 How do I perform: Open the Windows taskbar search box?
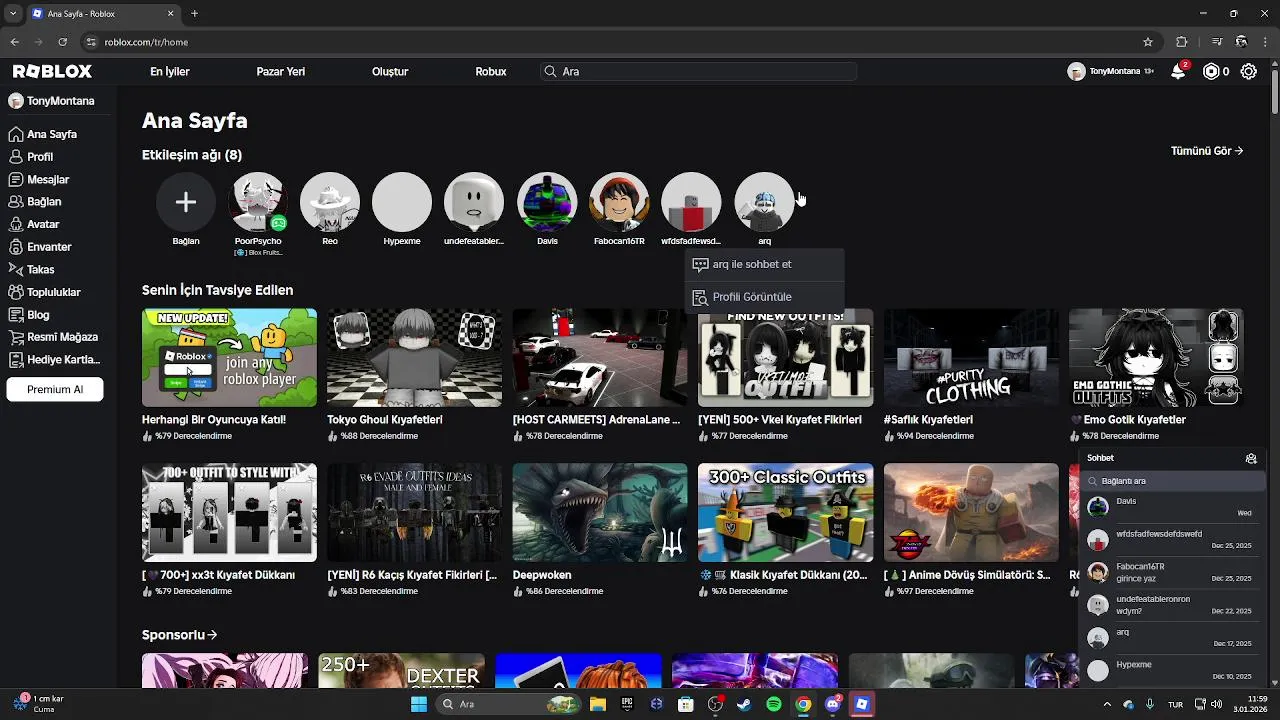click(509, 704)
